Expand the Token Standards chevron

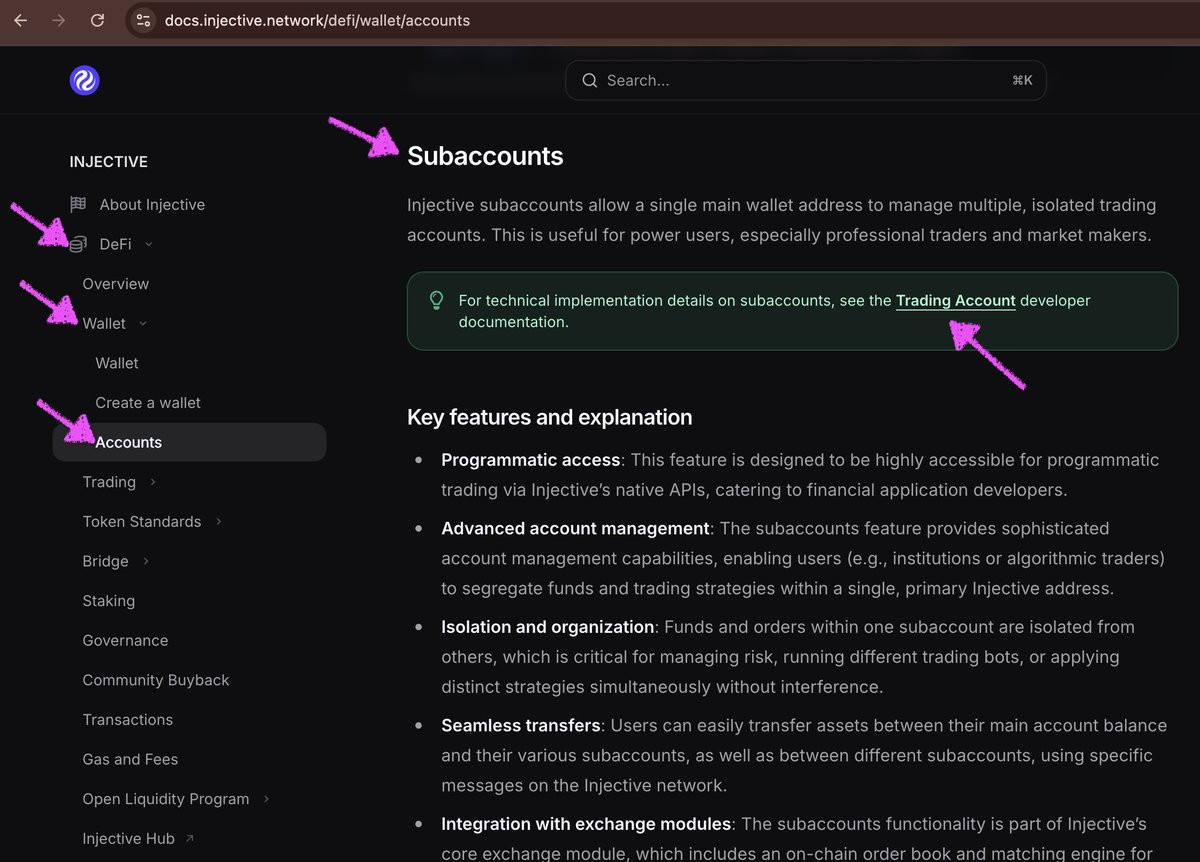(x=219, y=522)
